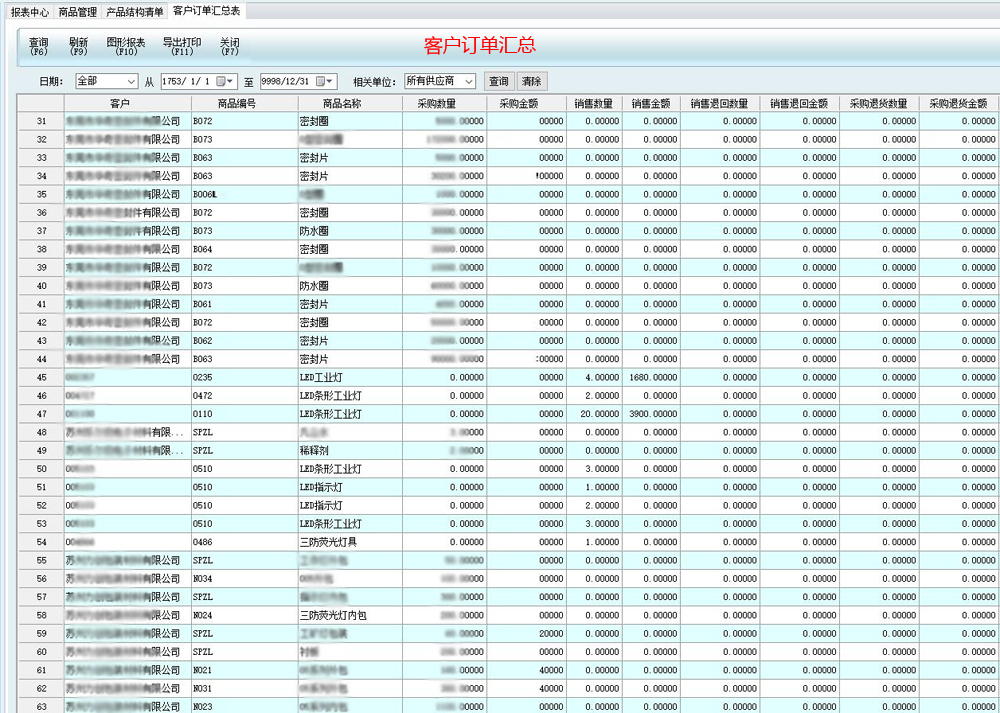
Task: Click the 采购退货数量 column header
Action: (879, 103)
